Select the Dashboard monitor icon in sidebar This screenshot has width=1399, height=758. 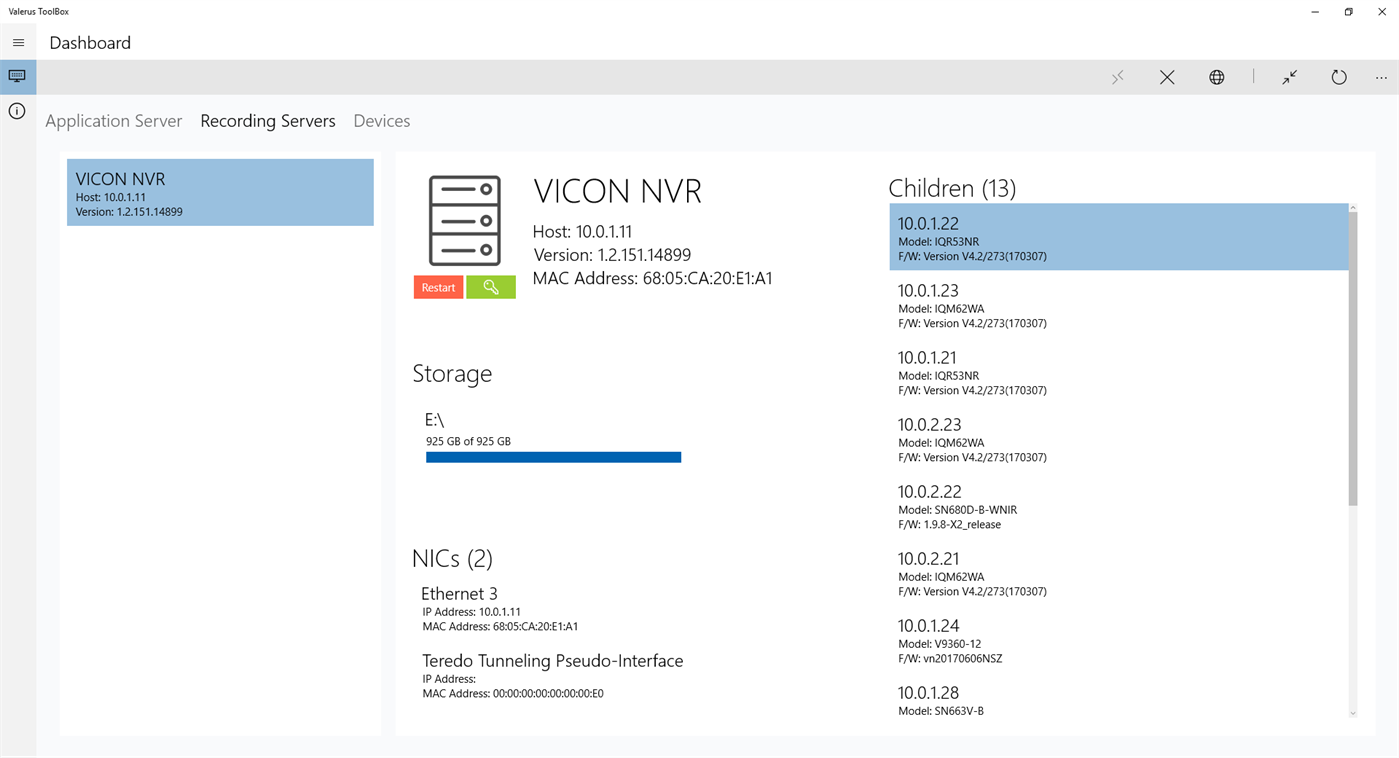tap(17, 76)
